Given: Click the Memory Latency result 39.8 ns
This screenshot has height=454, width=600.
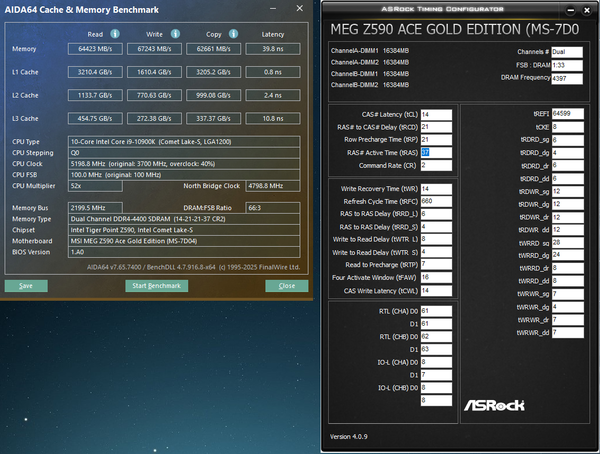Looking at the screenshot, I should [273, 49].
